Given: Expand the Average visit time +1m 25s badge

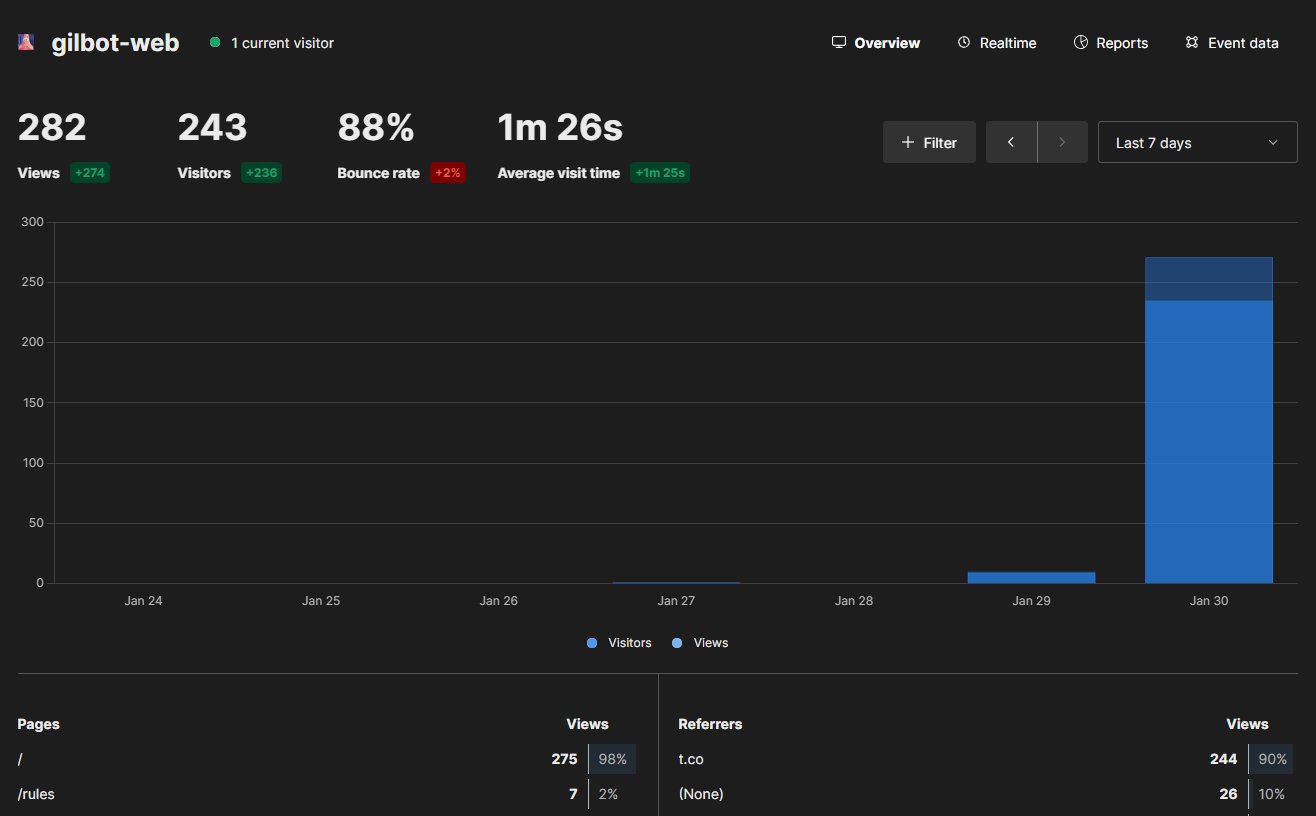Looking at the screenshot, I should click(659, 172).
